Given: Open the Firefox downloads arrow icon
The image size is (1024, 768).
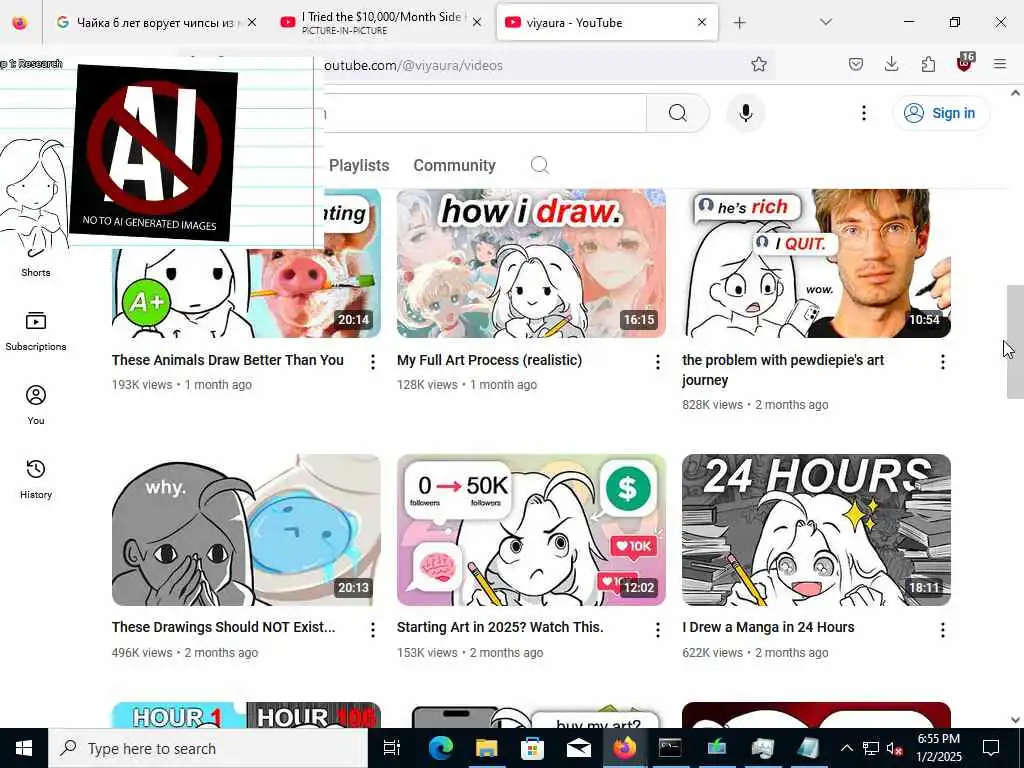Looking at the screenshot, I should click(891, 64).
